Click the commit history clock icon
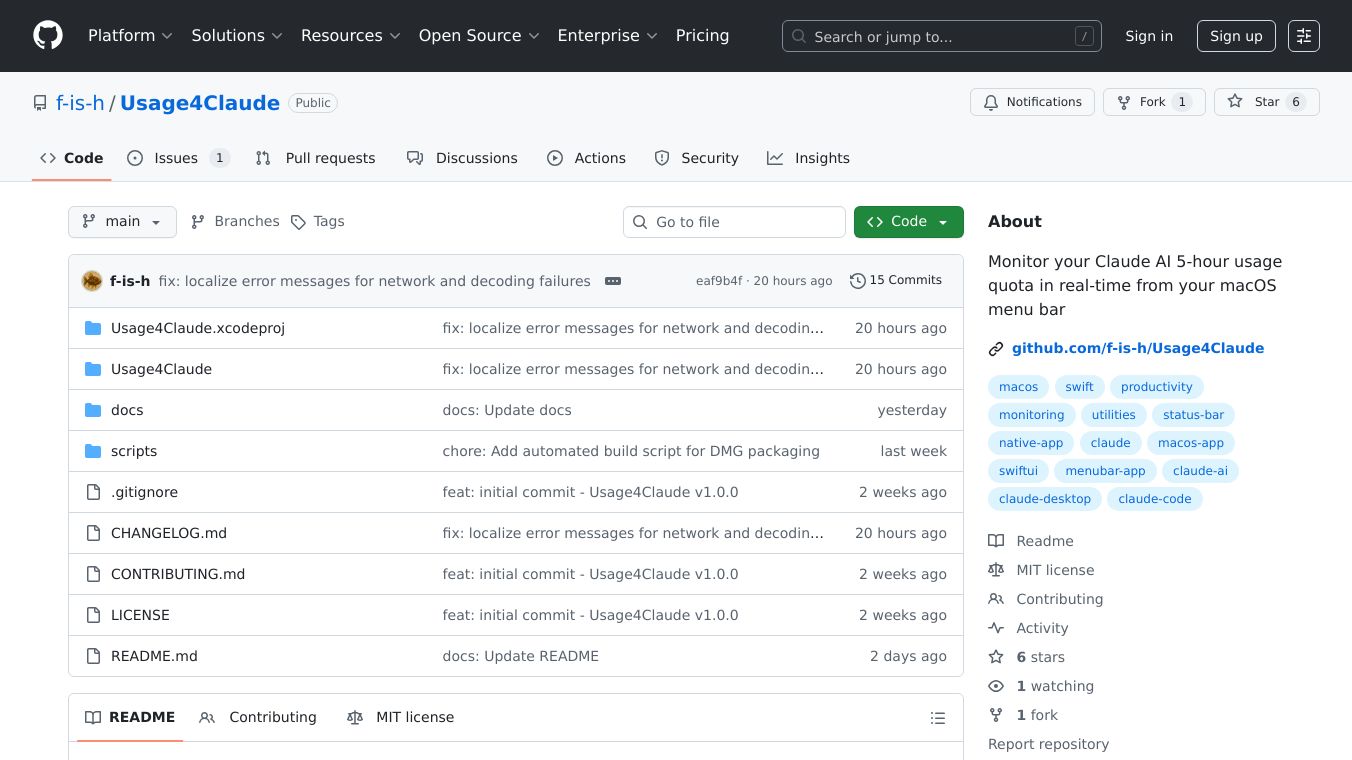This screenshot has width=1352, height=760. click(x=857, y=281)
